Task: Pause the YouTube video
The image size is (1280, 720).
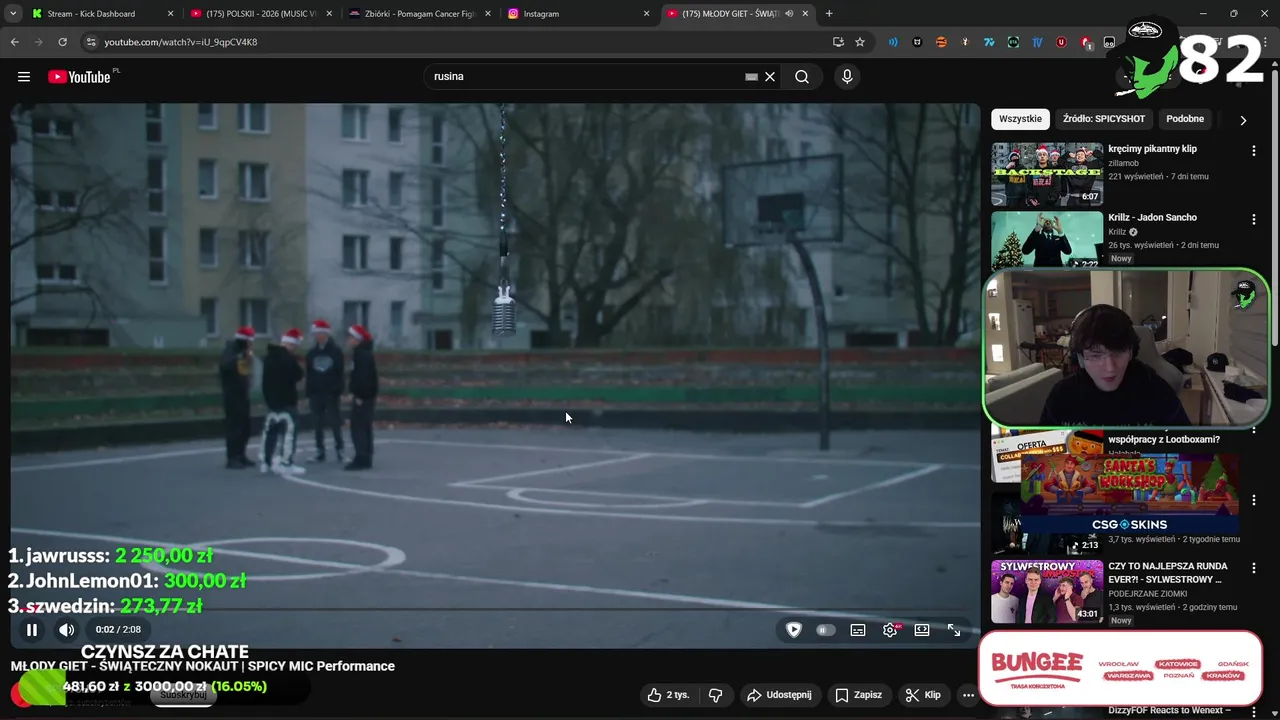Action: pos(32,630)
